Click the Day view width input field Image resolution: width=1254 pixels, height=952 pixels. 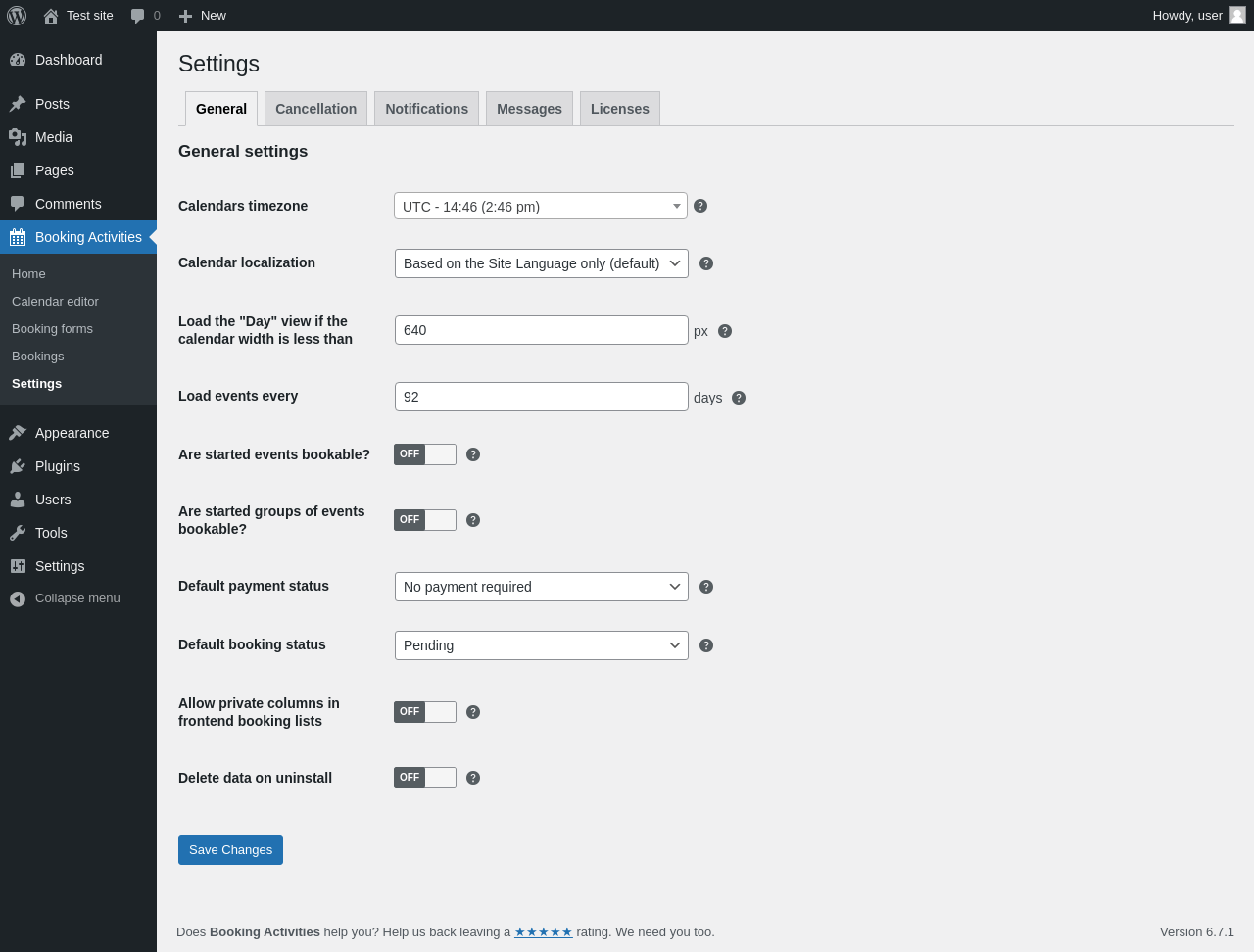542,330
